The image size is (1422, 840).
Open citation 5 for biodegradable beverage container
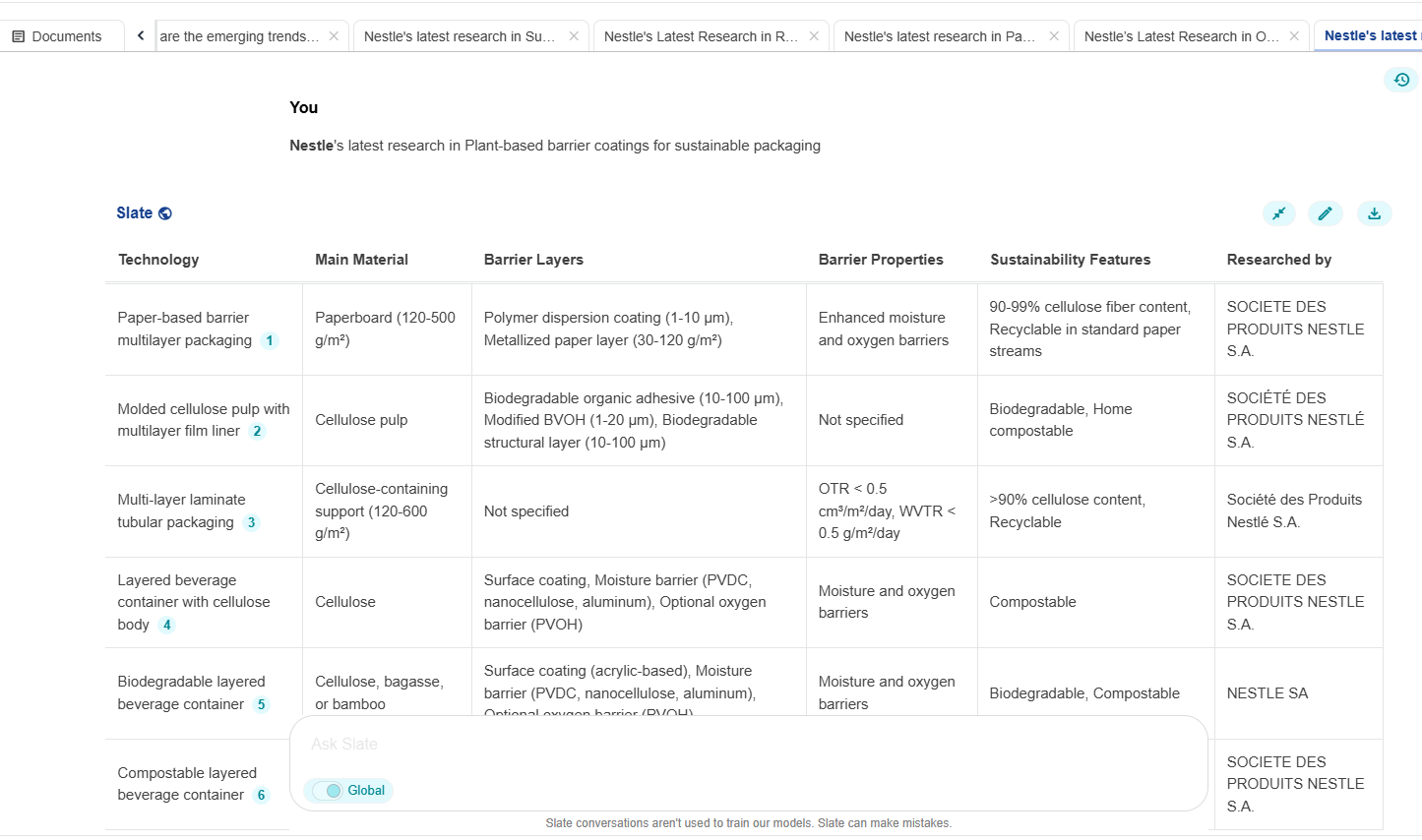click(261, 704)
